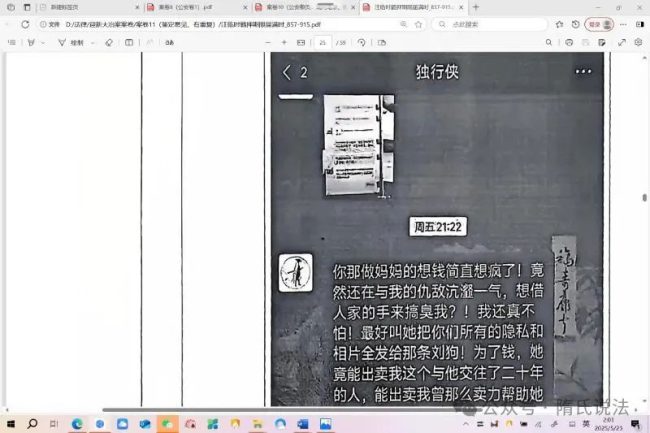The image size is (650, 433).
Task: Zoom in on the PDF page
Action: tap(284, 43)
